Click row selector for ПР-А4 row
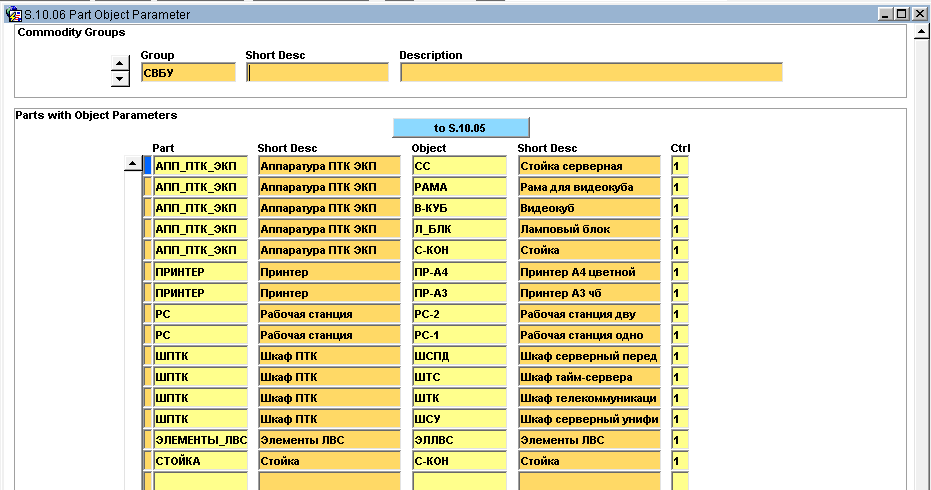The height and width of the screenshot is (490, 931). coord(148,272)
